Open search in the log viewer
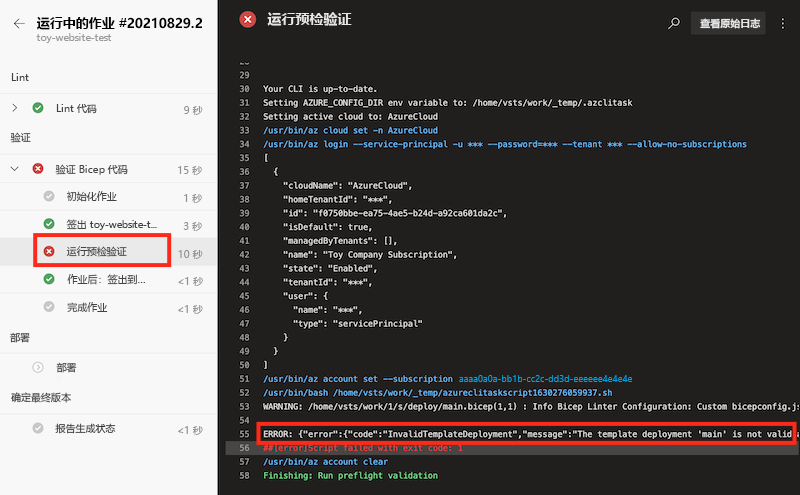Screen dimensions: 800x495 coord(673,23)
